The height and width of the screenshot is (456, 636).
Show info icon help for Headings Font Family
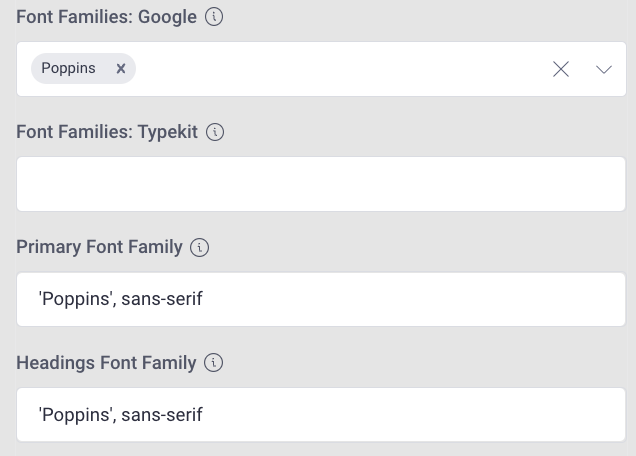pyautogui.click(x=213, y=362)
